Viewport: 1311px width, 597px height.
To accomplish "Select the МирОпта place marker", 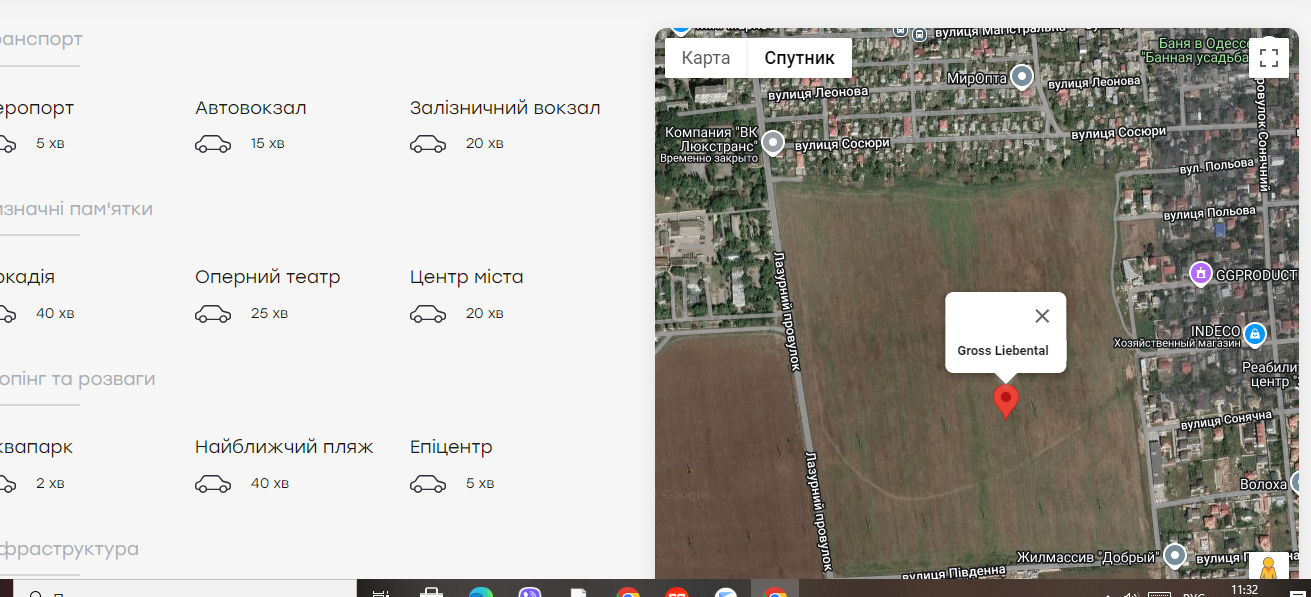I will [x=1021, y=76].
